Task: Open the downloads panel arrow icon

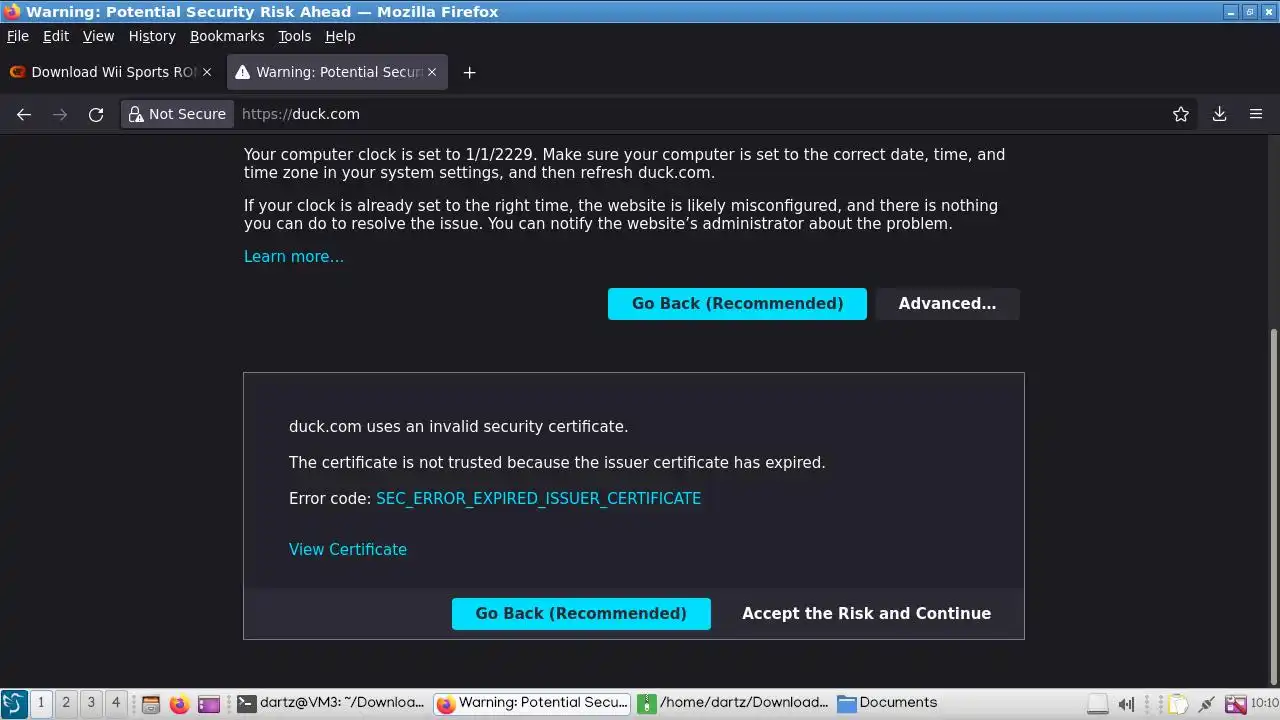Action: click(x=1219, y=114)
